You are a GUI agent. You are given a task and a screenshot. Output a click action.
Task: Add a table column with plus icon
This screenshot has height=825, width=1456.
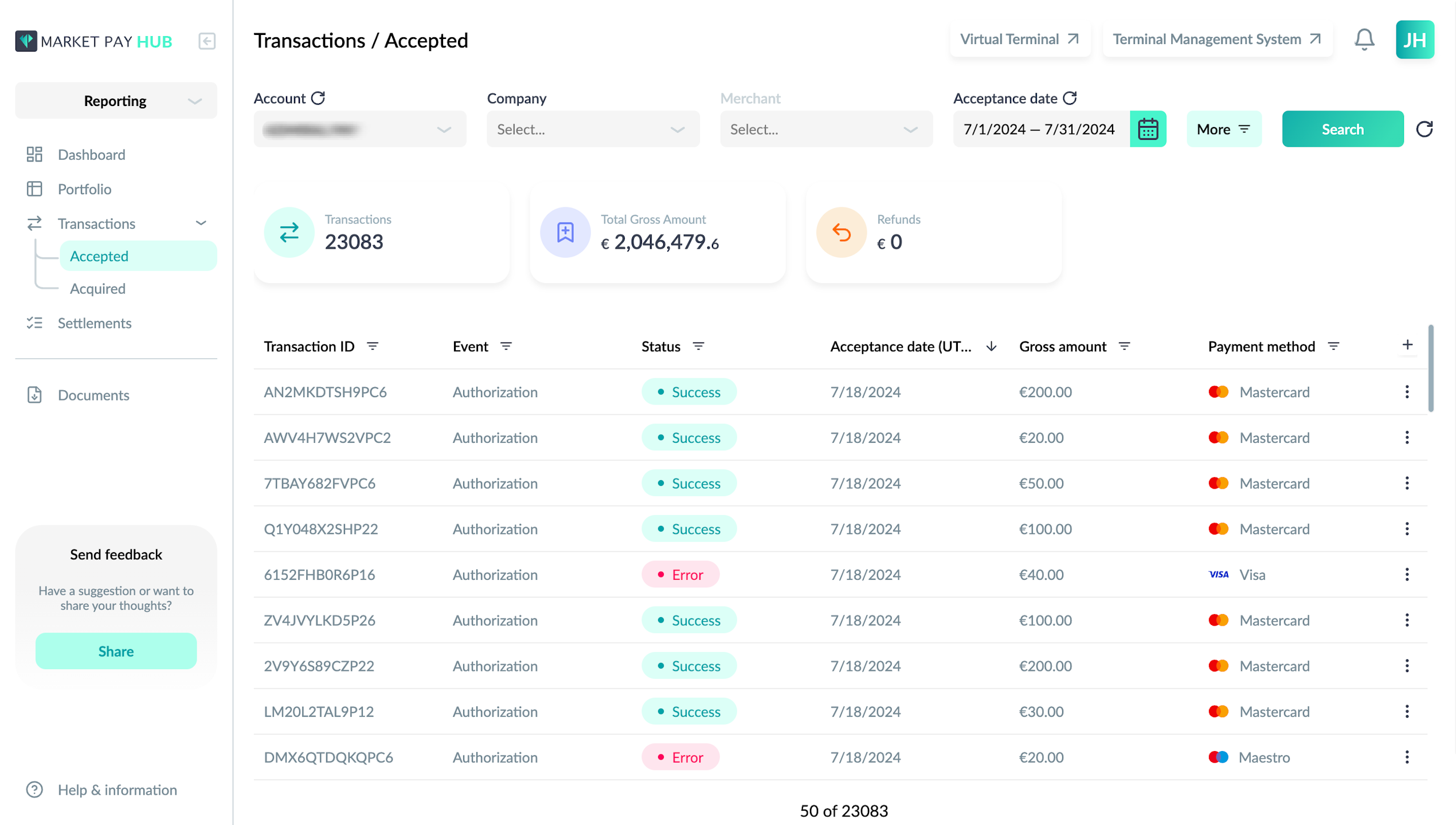[x=1407, y=344]
